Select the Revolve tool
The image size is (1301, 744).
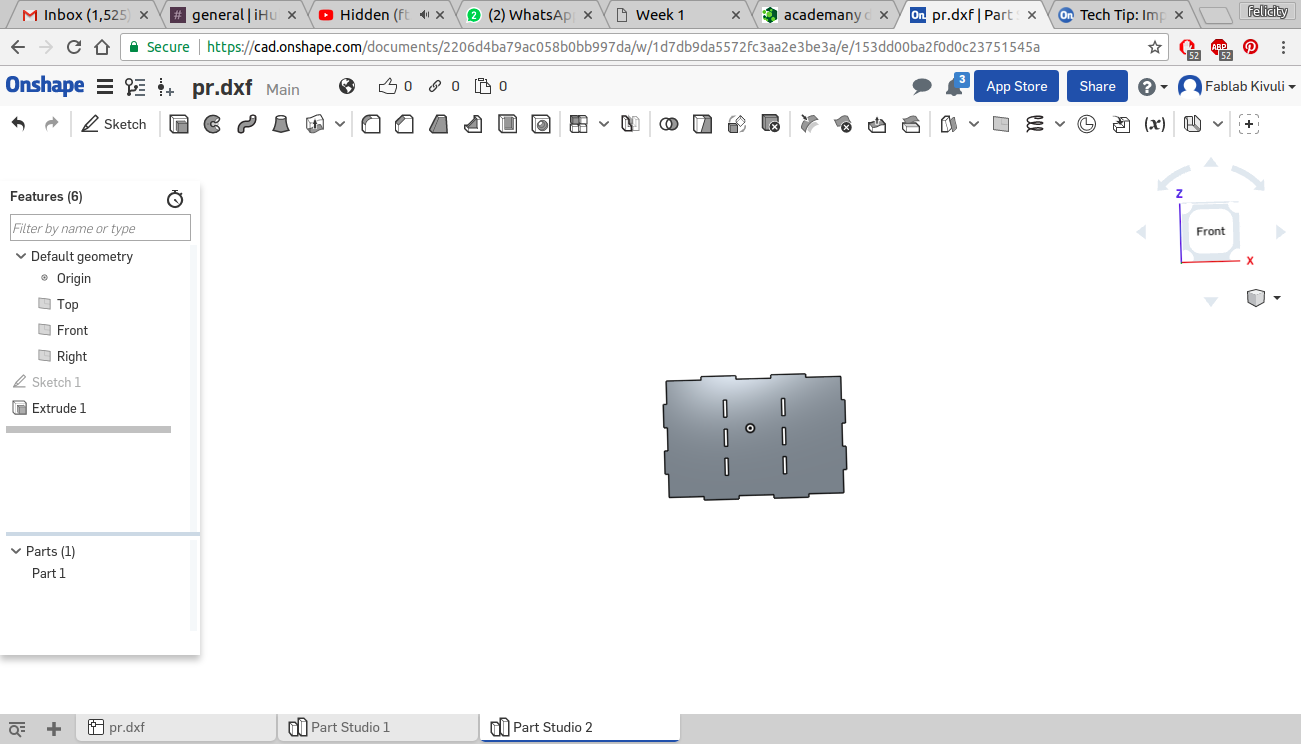[212, 124]
